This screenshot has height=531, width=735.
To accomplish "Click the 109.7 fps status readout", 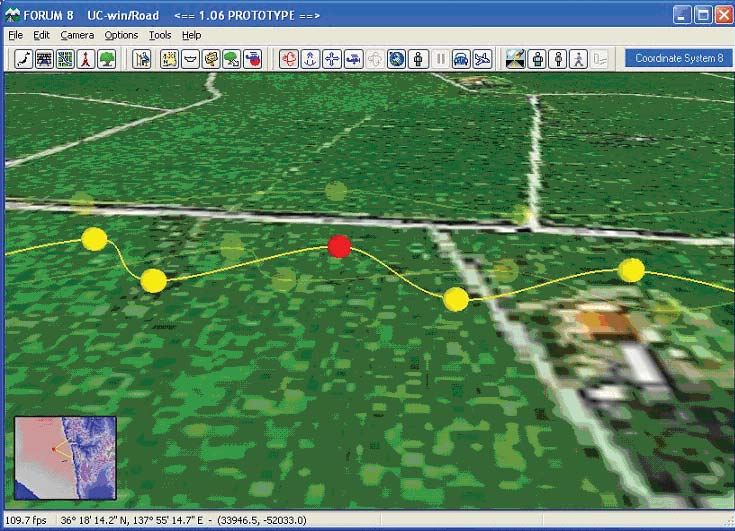I will point(26,520).
